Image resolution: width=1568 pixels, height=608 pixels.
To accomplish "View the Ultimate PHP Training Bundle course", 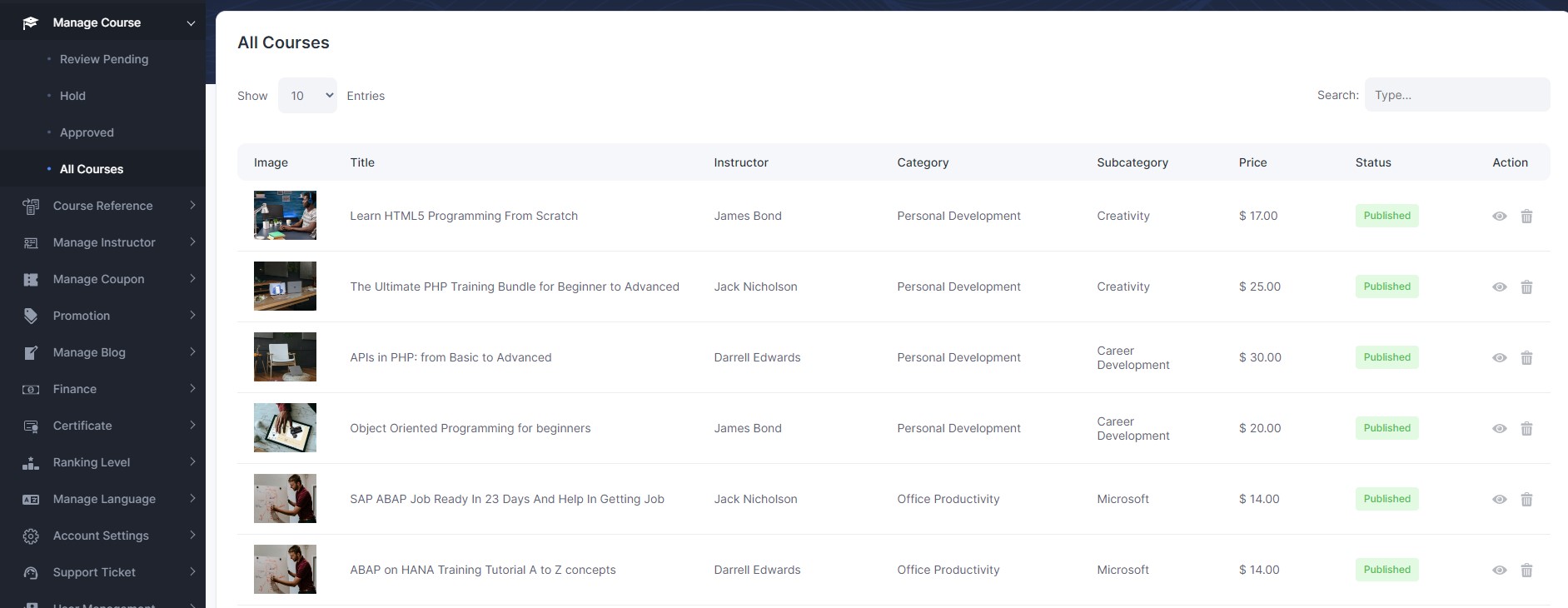I will pos(1499,287).
